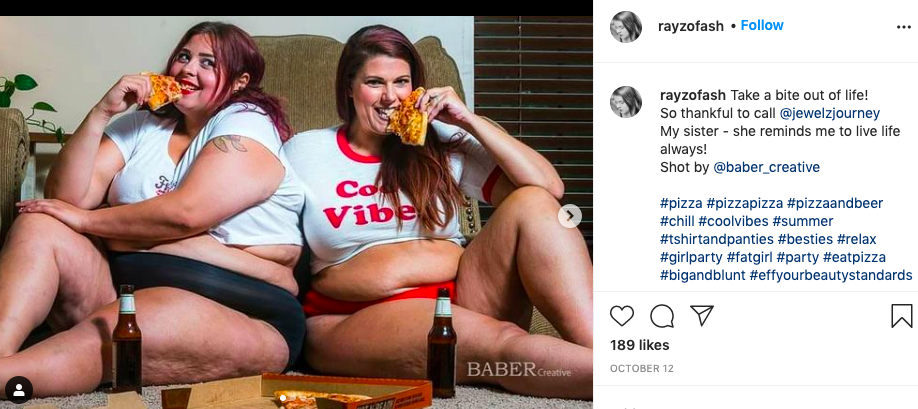Share post with paper plane icon
This screenshot has width=918, height=409.
click(x=701, y=315)
